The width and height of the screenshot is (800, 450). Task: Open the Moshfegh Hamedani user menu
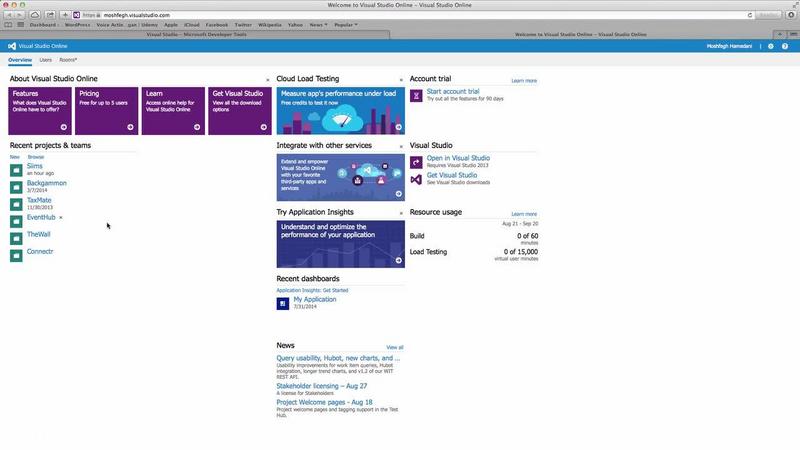(x=729, y=46)
